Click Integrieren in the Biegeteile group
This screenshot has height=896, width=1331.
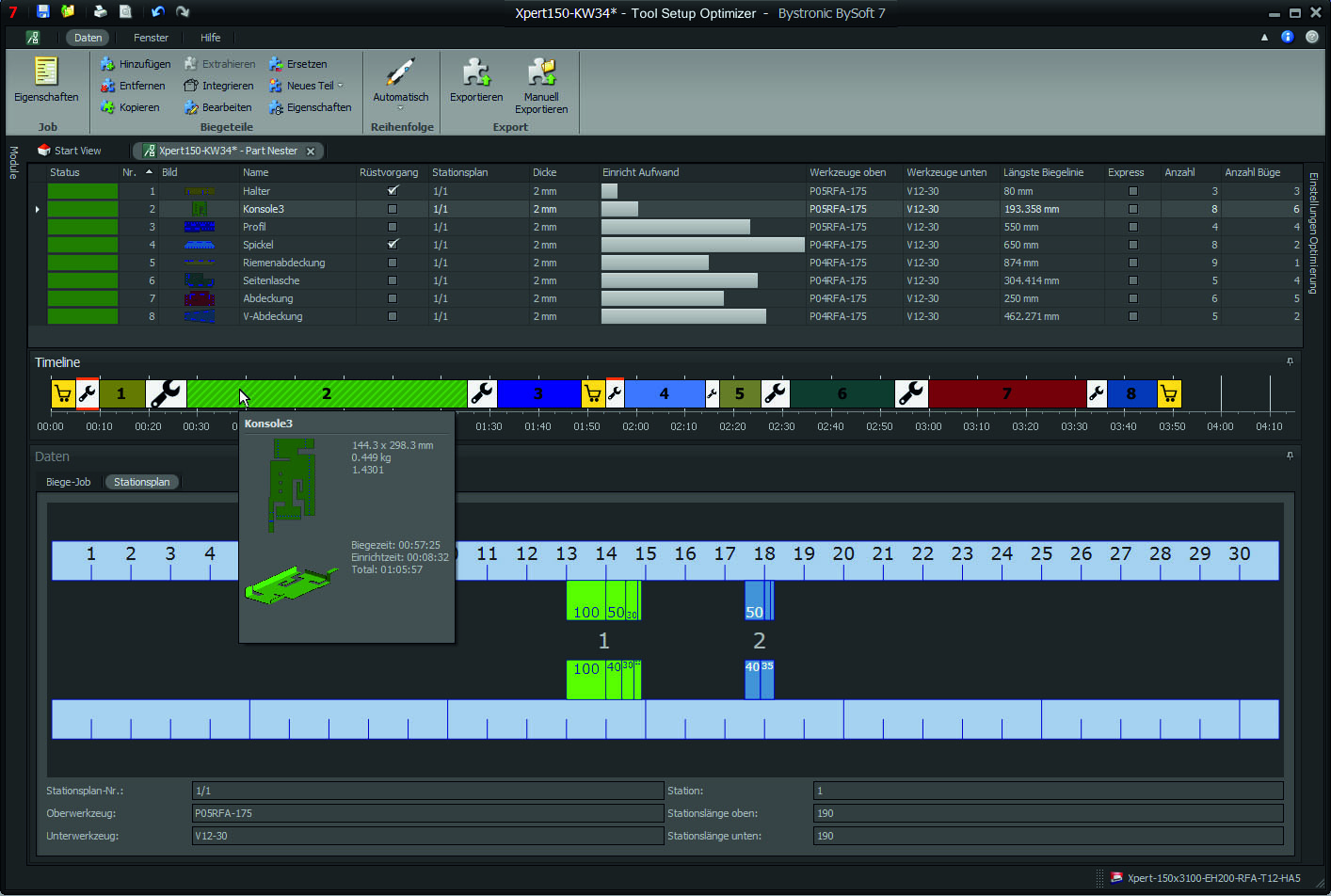(x=218, y=86)
